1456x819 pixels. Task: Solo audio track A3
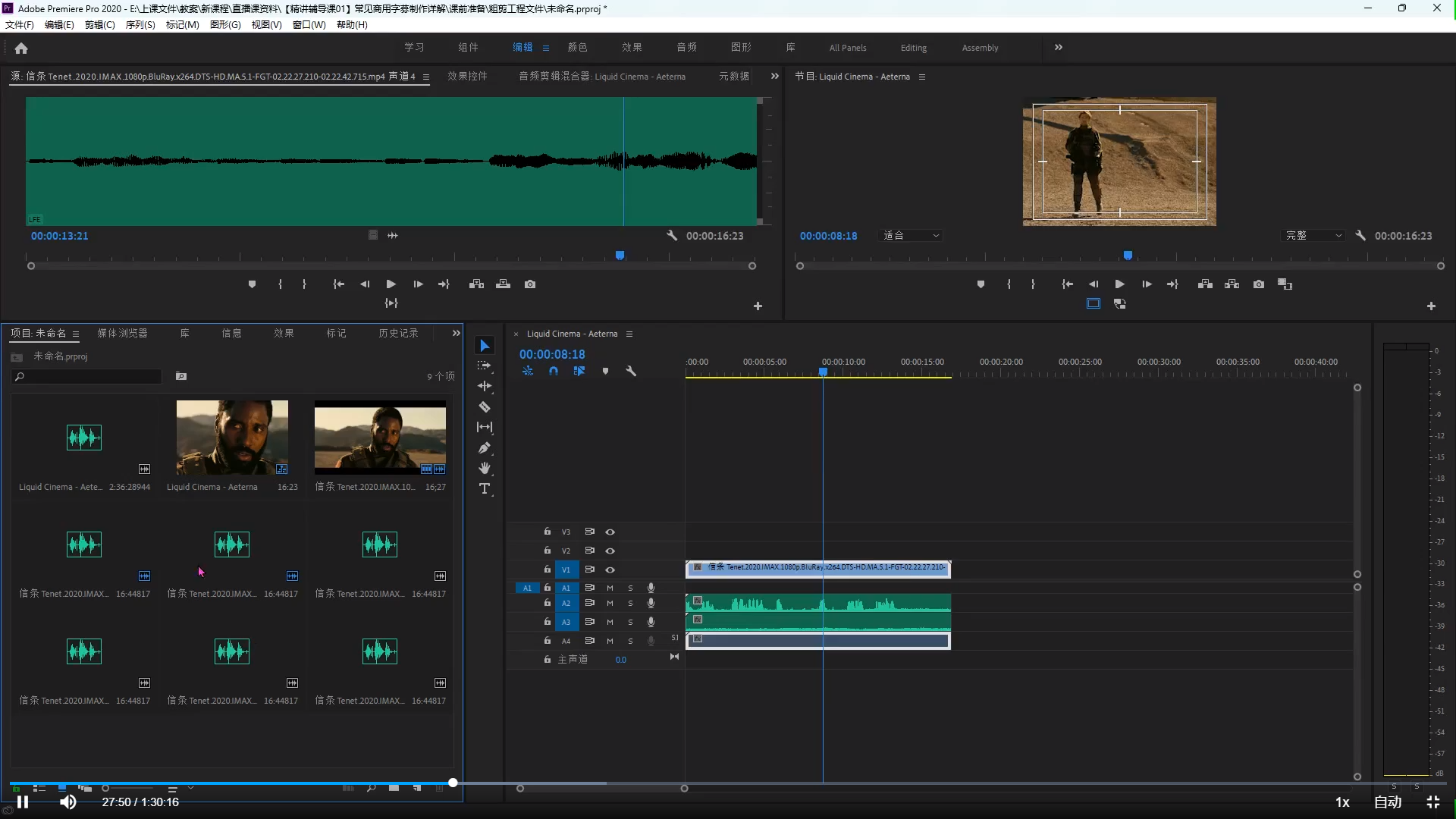tap(630, 623)
